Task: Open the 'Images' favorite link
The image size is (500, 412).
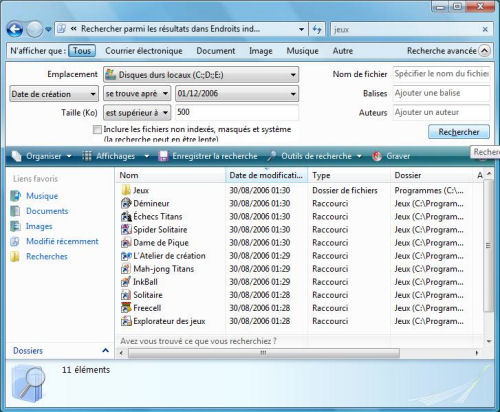Action: (x=39, y=226)
